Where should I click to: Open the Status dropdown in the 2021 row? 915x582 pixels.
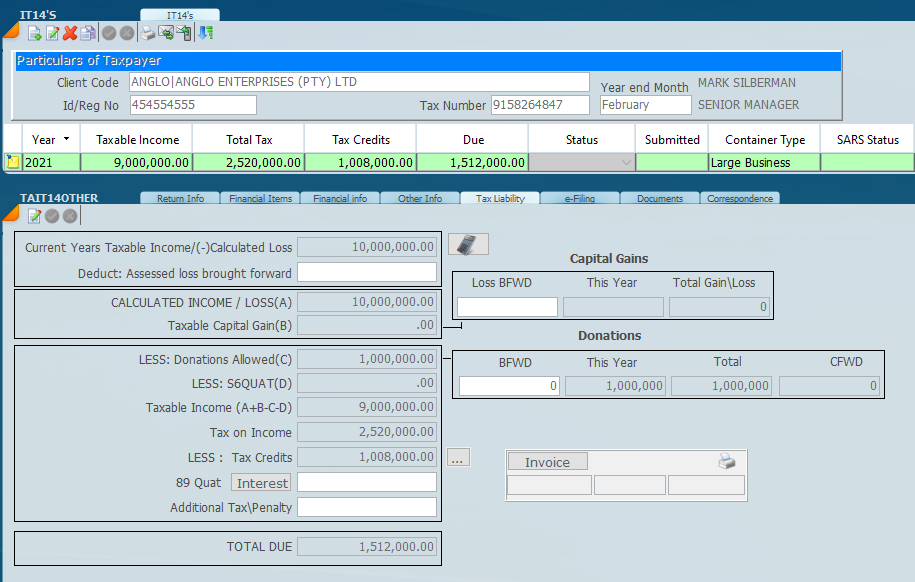pyautogui.click(x=626, y=163)
